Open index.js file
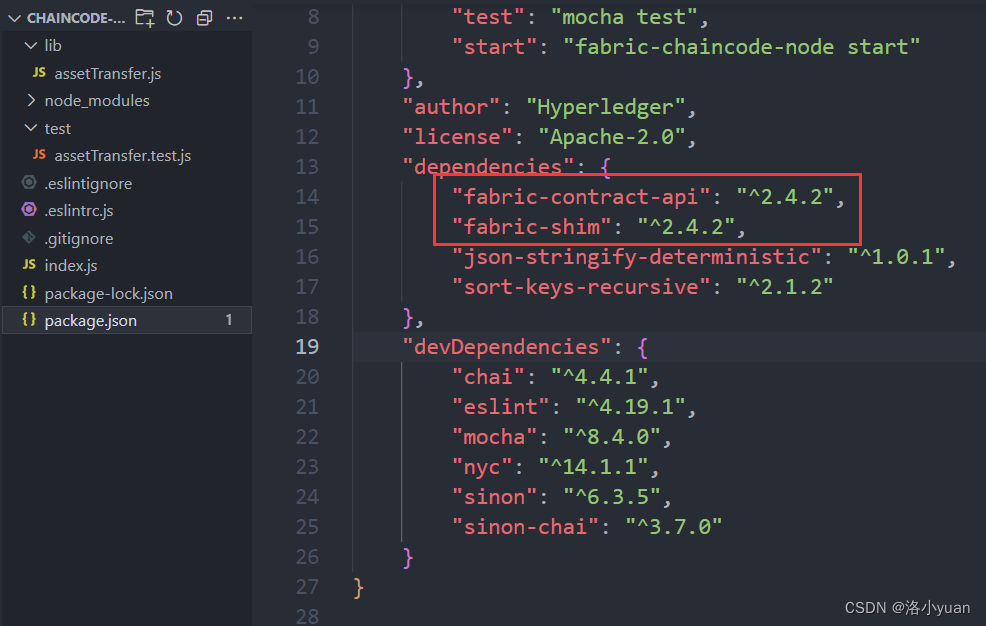 click(70, 266)
